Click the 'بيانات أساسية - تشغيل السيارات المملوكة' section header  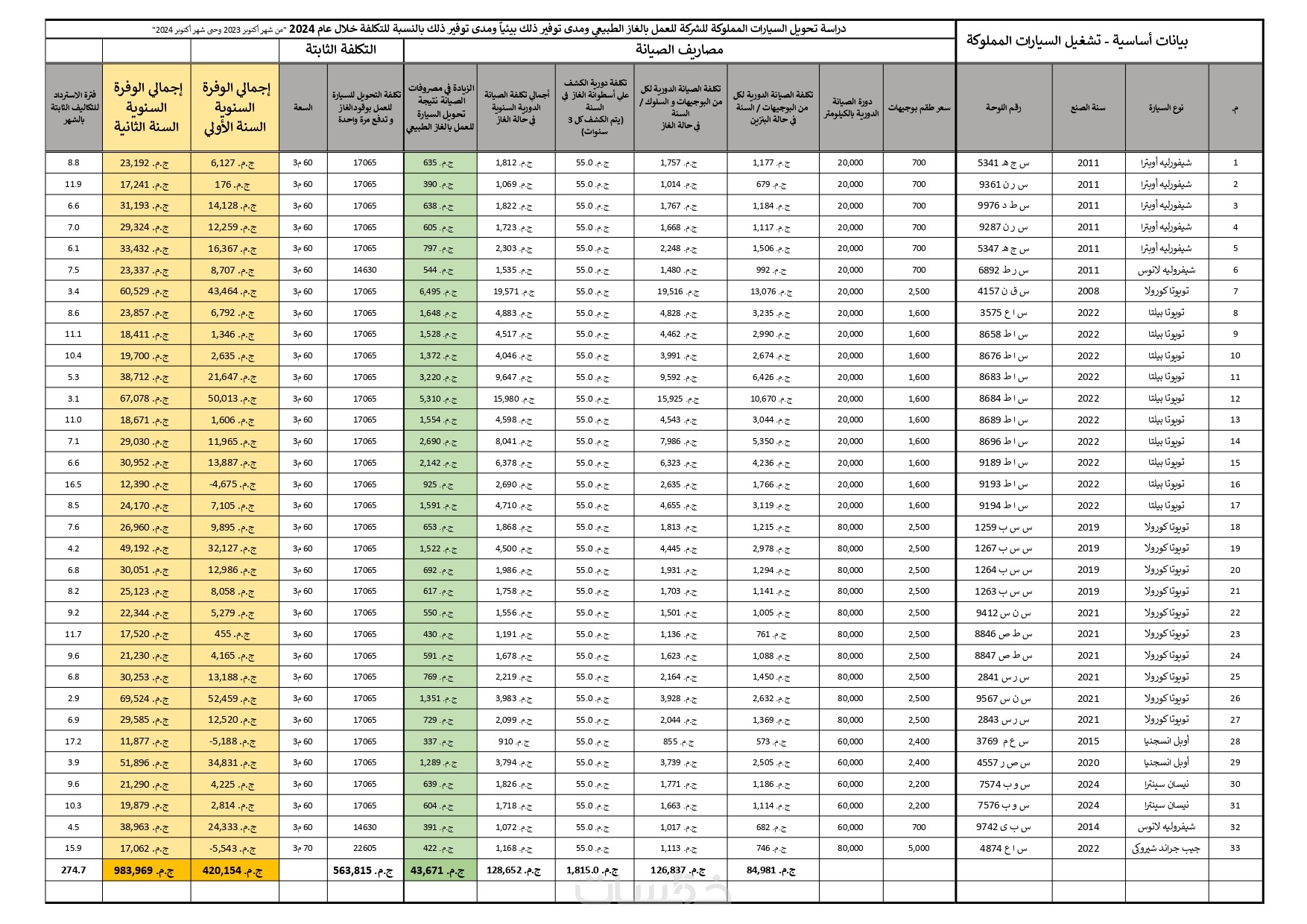(x=1077, y=40)
